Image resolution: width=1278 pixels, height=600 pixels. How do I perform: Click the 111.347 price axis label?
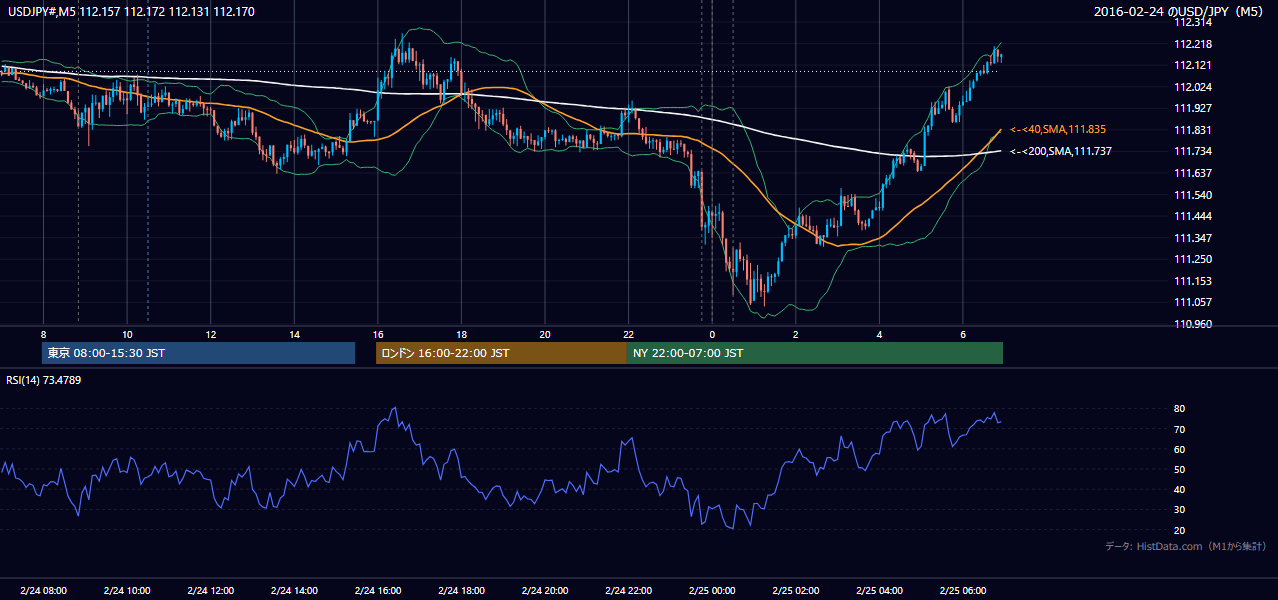tap(1194, 238)
